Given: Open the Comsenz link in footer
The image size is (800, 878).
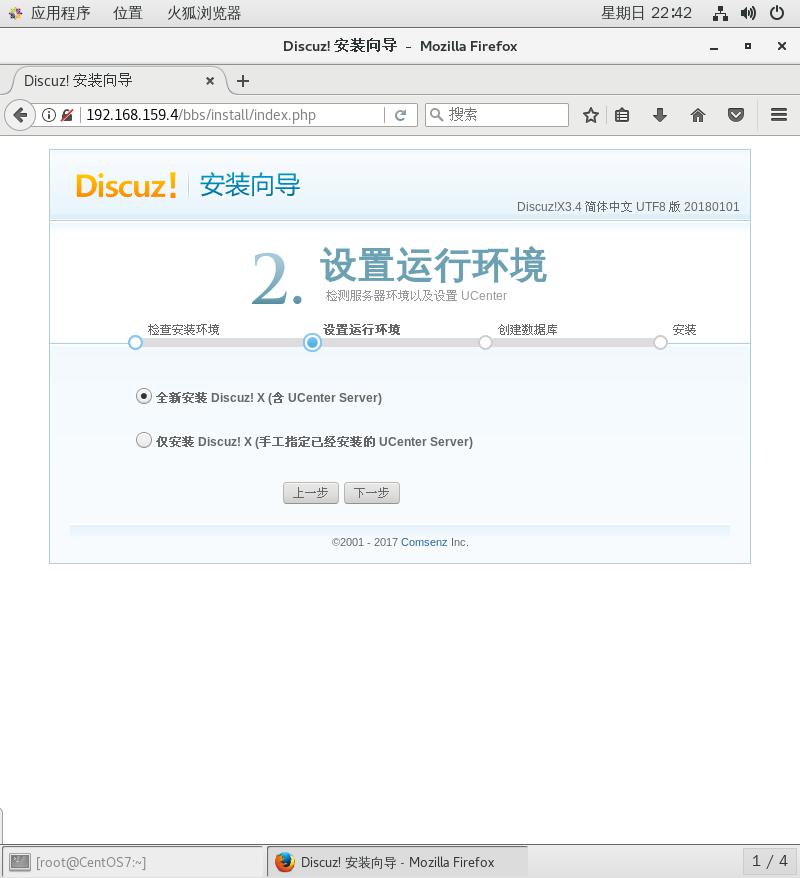Looking at the screenshot, I should 424,542.
